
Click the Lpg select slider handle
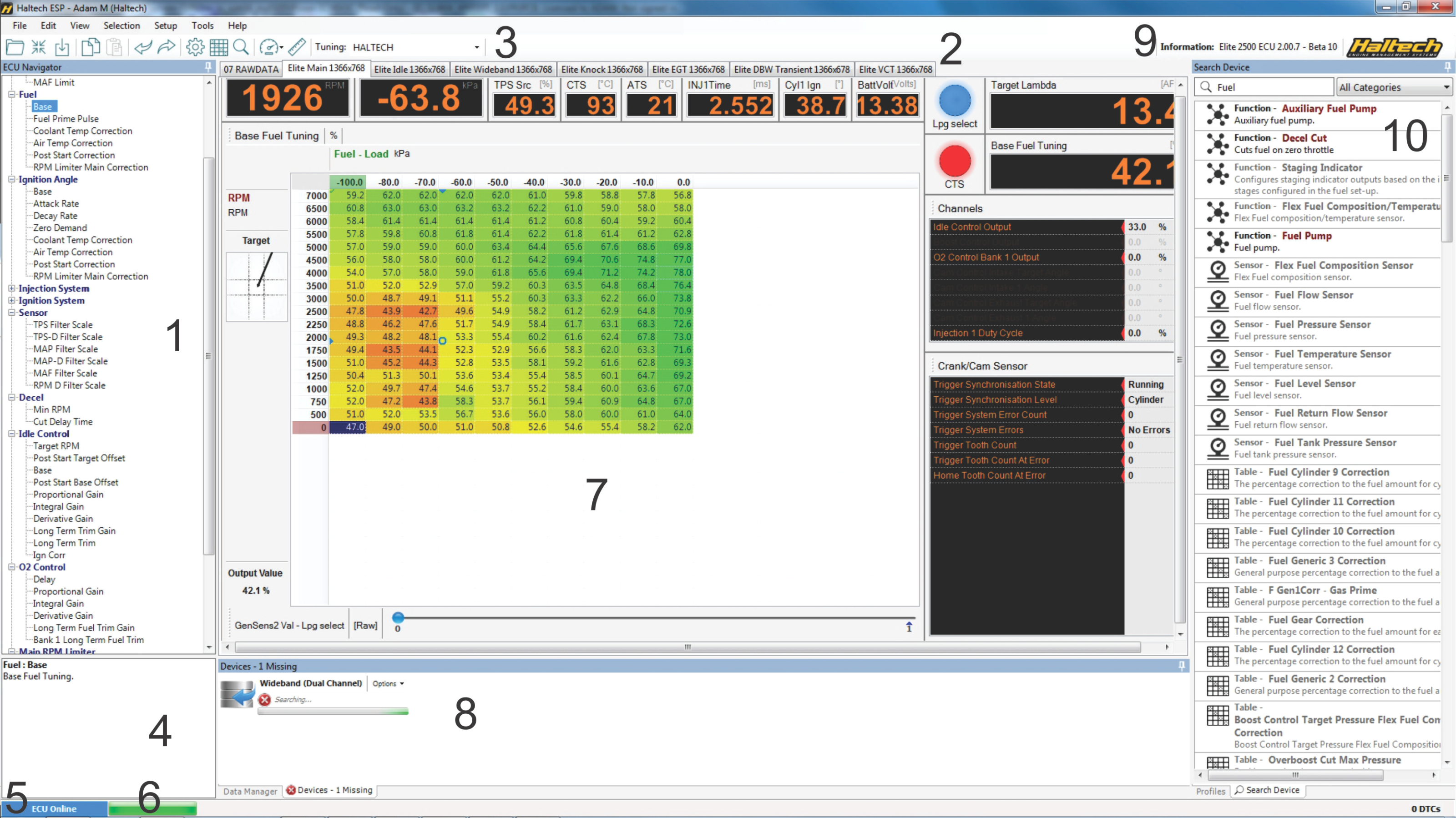398,617
